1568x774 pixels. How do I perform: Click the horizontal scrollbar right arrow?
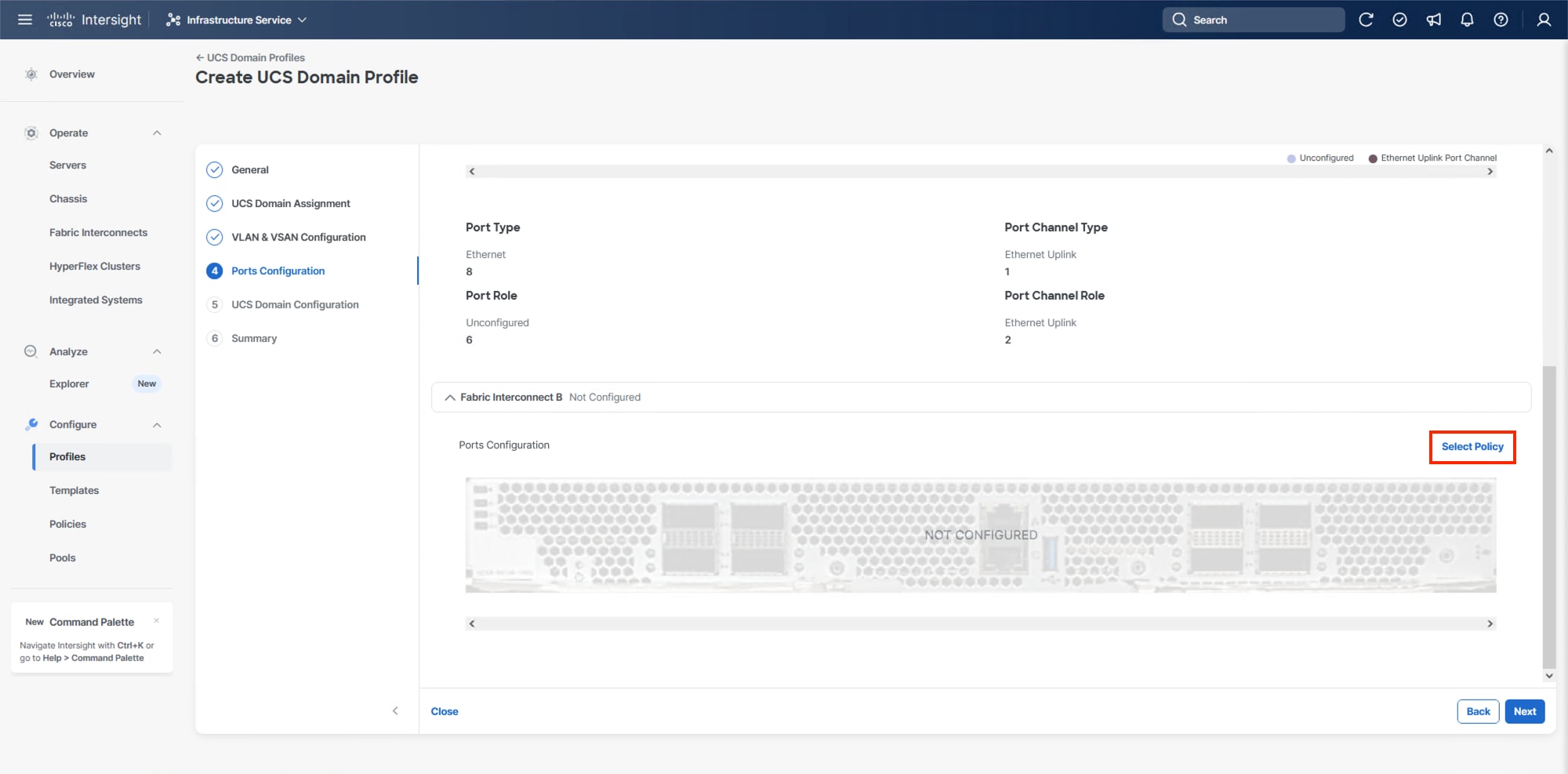[1490, 623]
